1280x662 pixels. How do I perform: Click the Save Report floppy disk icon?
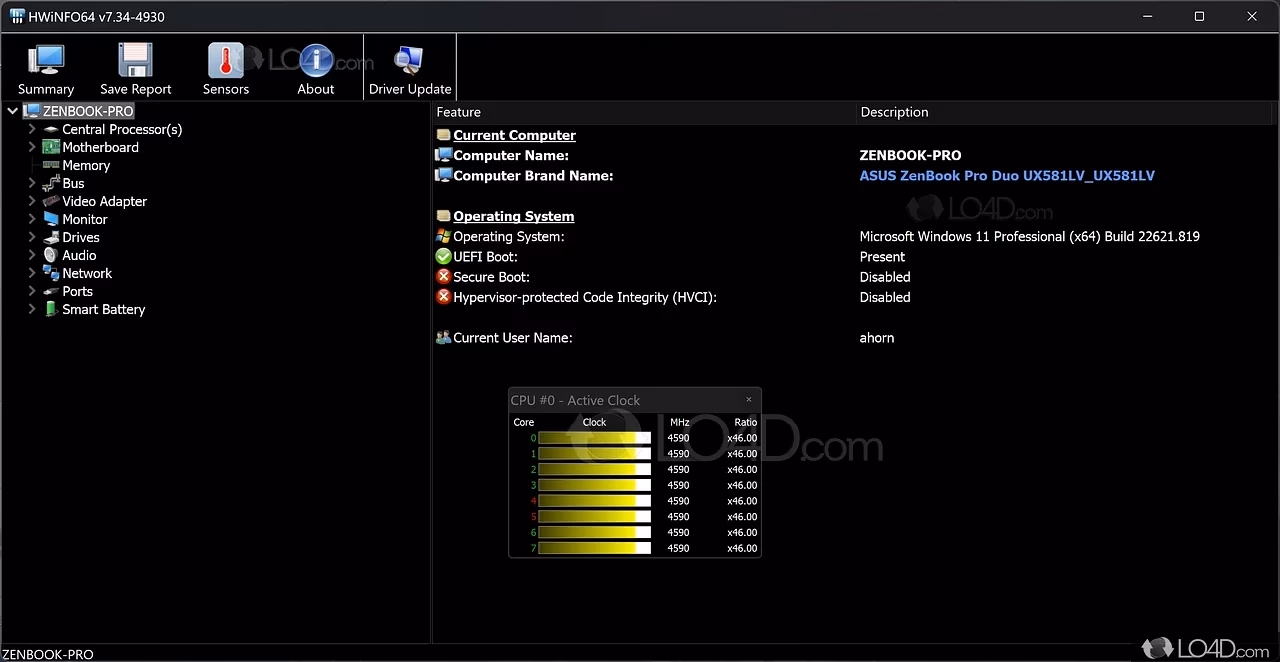click(x=135, y=62)
